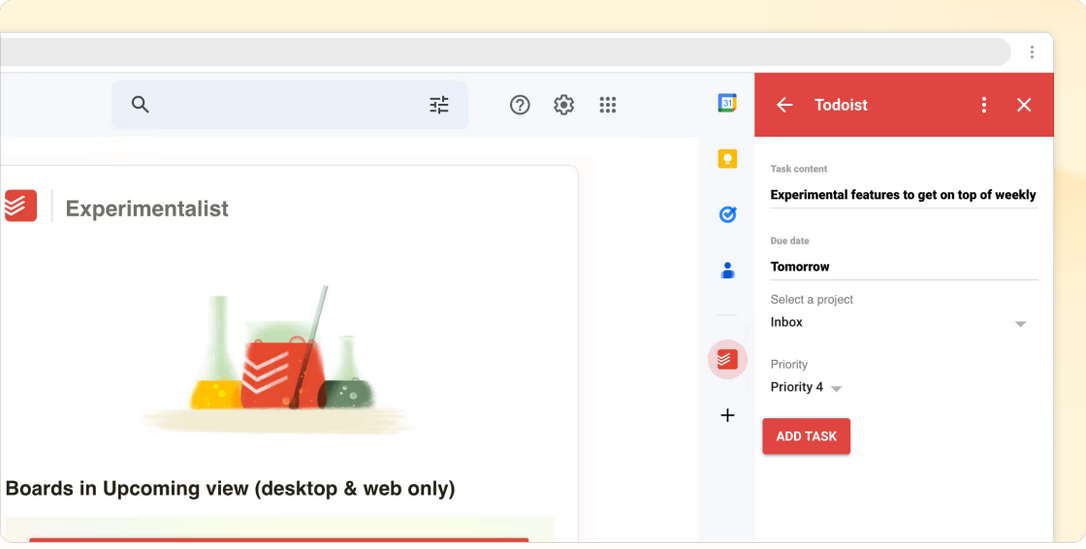Open Contacts side panel icon
This screenshot has width=1086, height=549.
[727, 270]
